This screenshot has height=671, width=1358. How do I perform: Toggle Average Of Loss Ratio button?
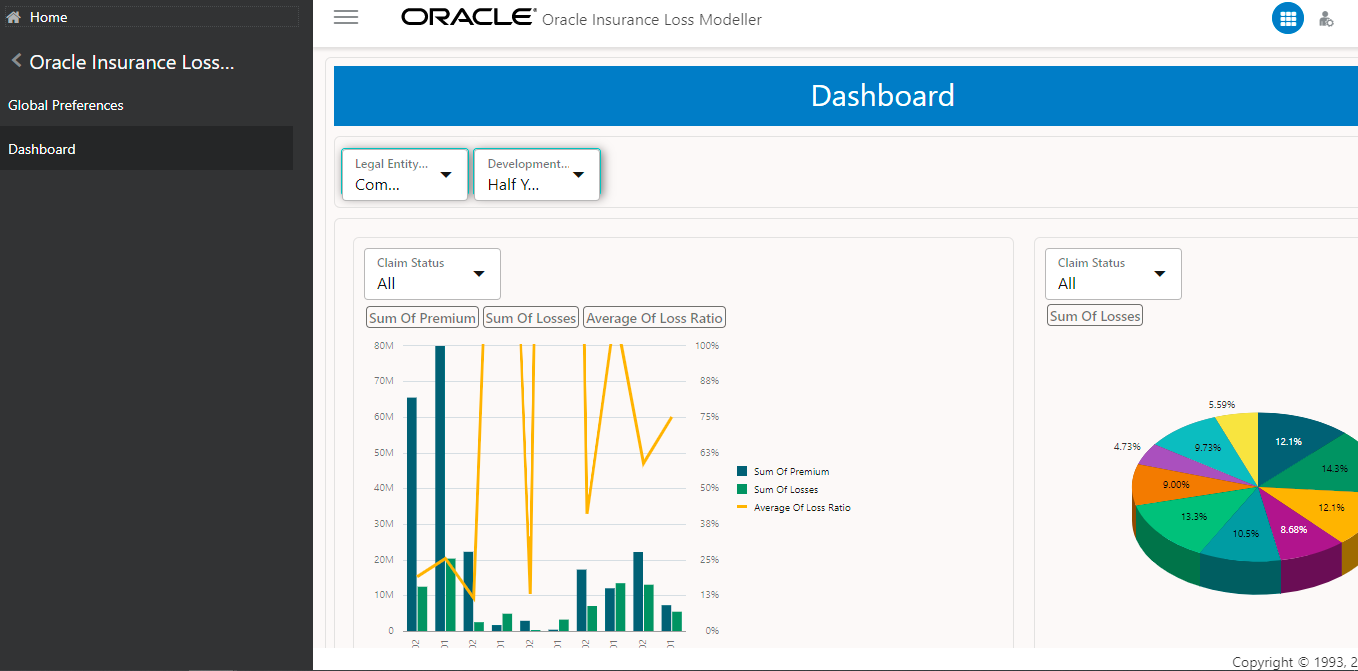pyautogui.click(x=654, y=318)
